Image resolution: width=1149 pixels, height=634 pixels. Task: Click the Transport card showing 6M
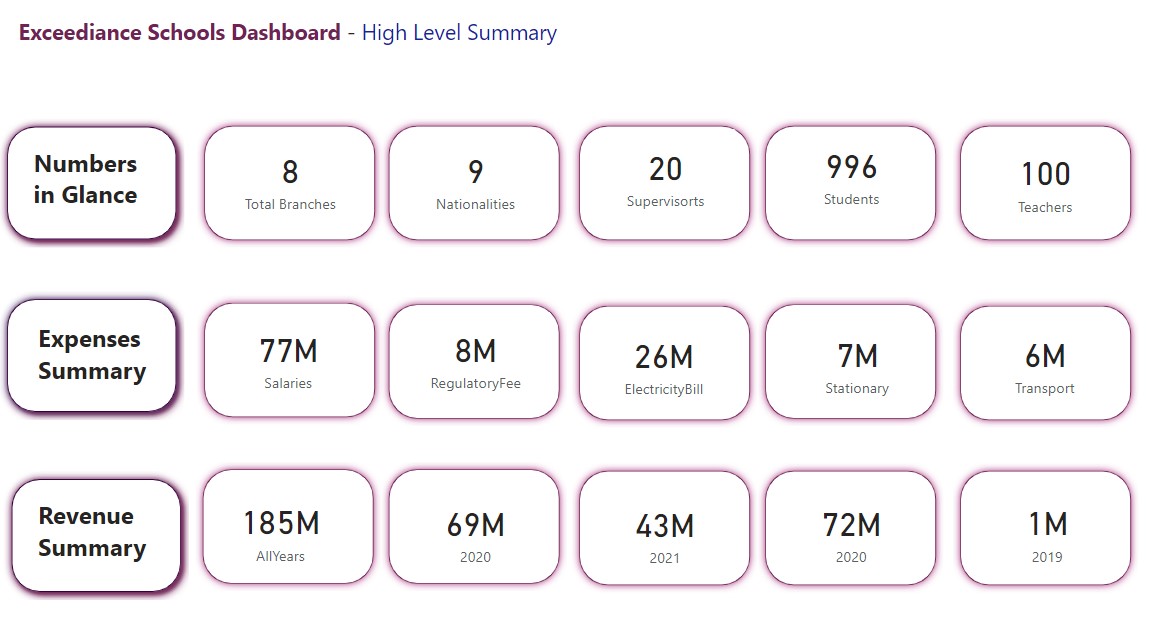coord(1044,362)
